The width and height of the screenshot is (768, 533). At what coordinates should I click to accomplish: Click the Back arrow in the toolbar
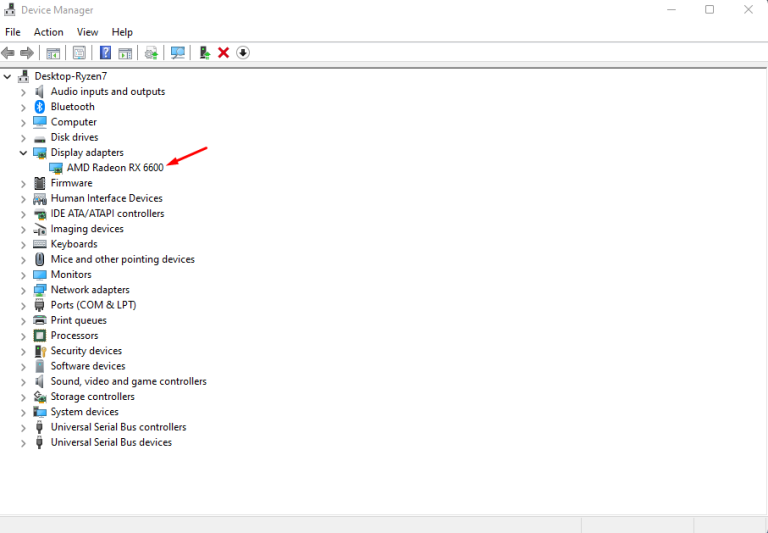[x=8, y=52]
